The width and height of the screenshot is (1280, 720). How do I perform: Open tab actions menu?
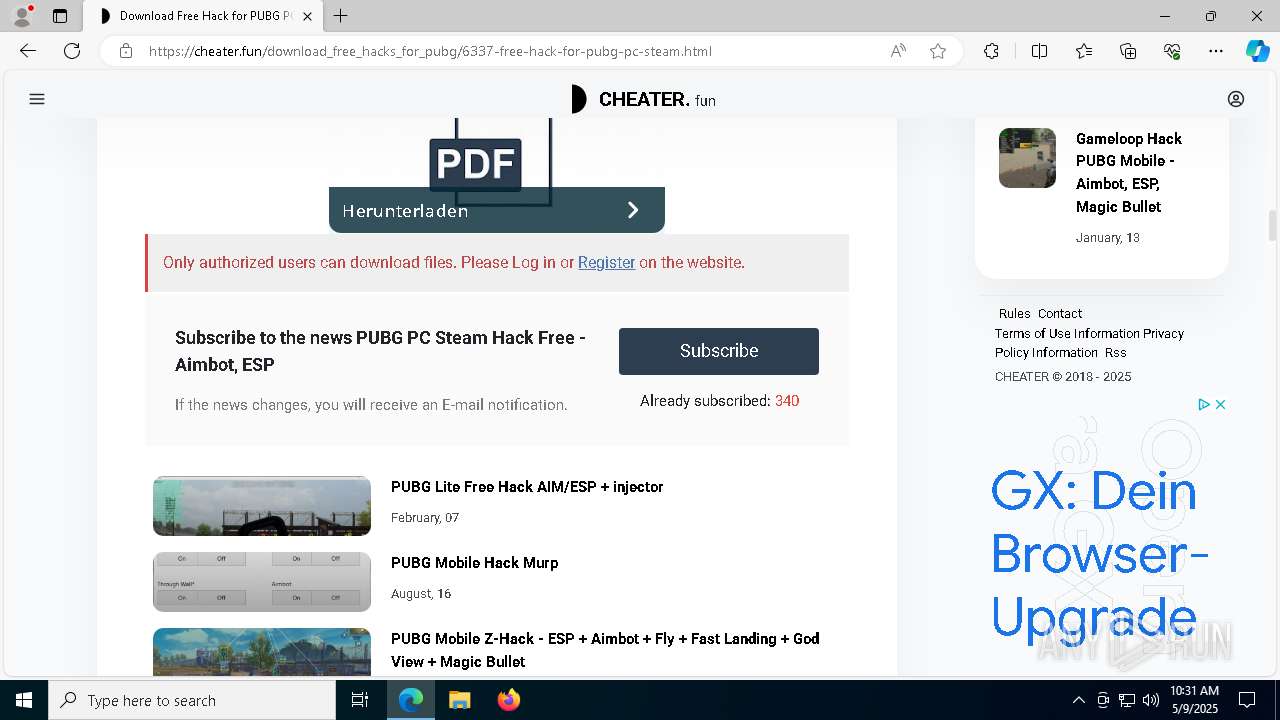[x=60, y=16]
